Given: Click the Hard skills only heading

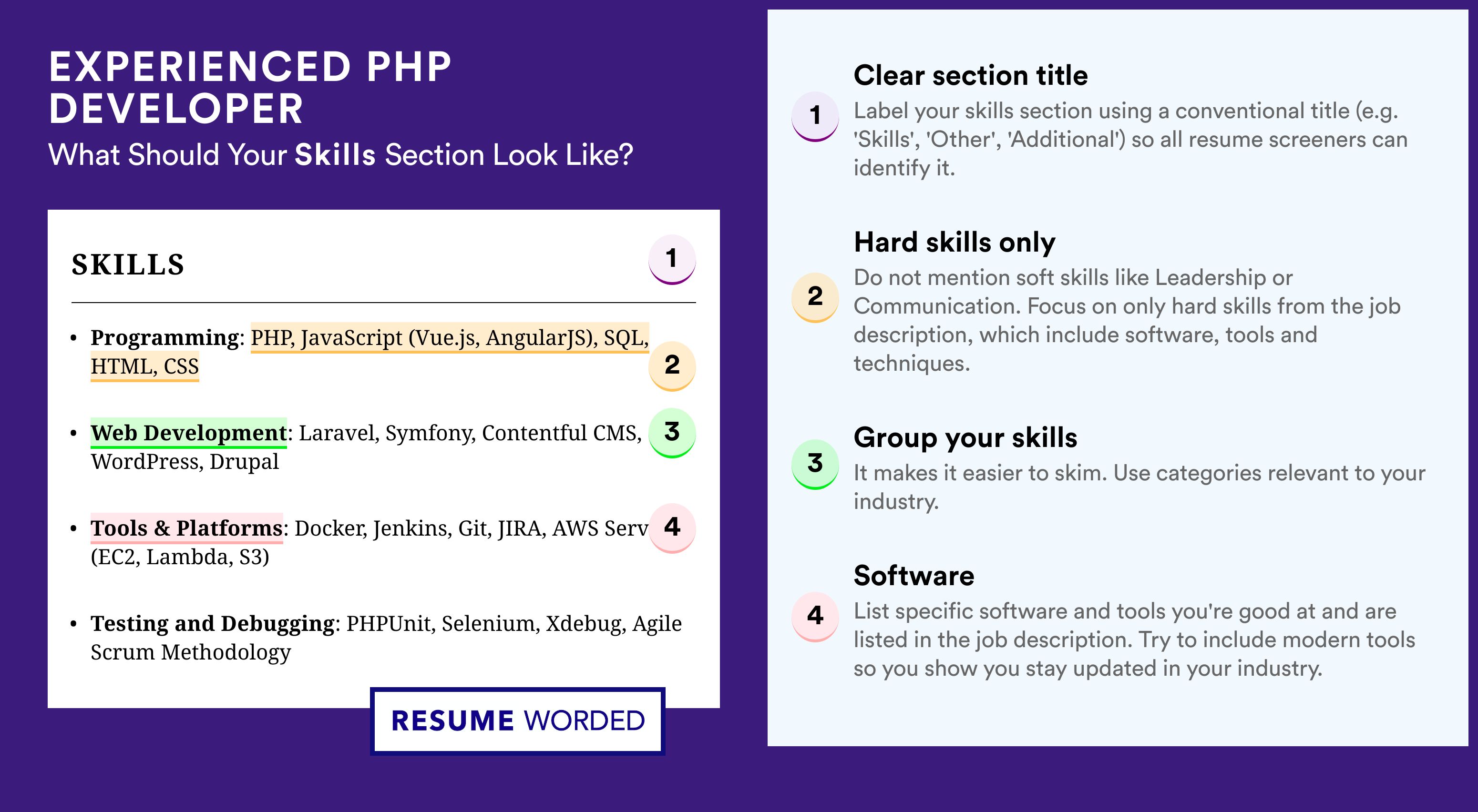Looking at the screenshot, I should [x=955, y=242].
